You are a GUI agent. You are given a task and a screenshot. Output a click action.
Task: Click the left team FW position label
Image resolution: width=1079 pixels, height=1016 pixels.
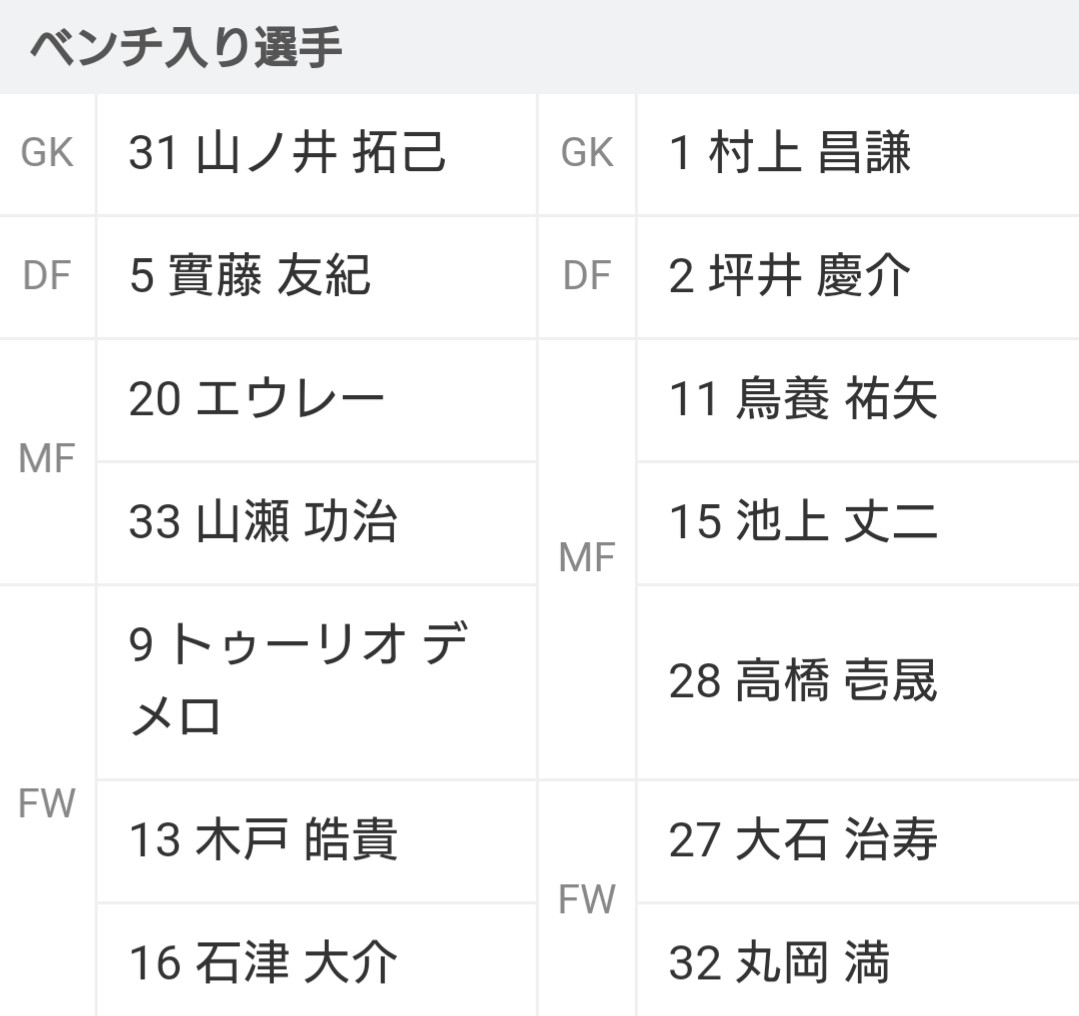coord(47,803)
